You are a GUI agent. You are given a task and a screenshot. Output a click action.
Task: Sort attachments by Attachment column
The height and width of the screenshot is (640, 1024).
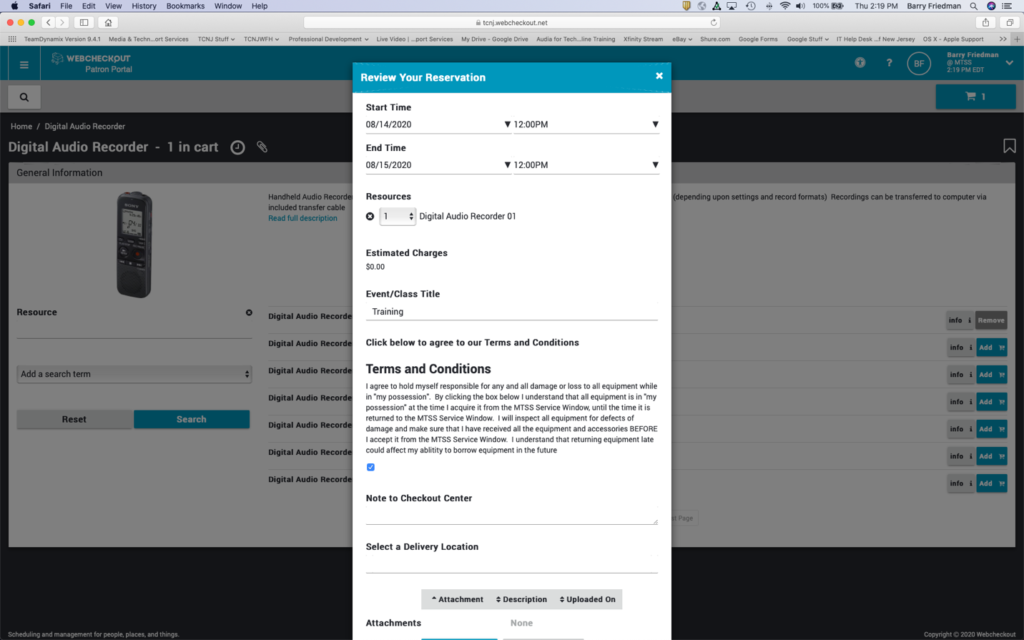(457, 599)
